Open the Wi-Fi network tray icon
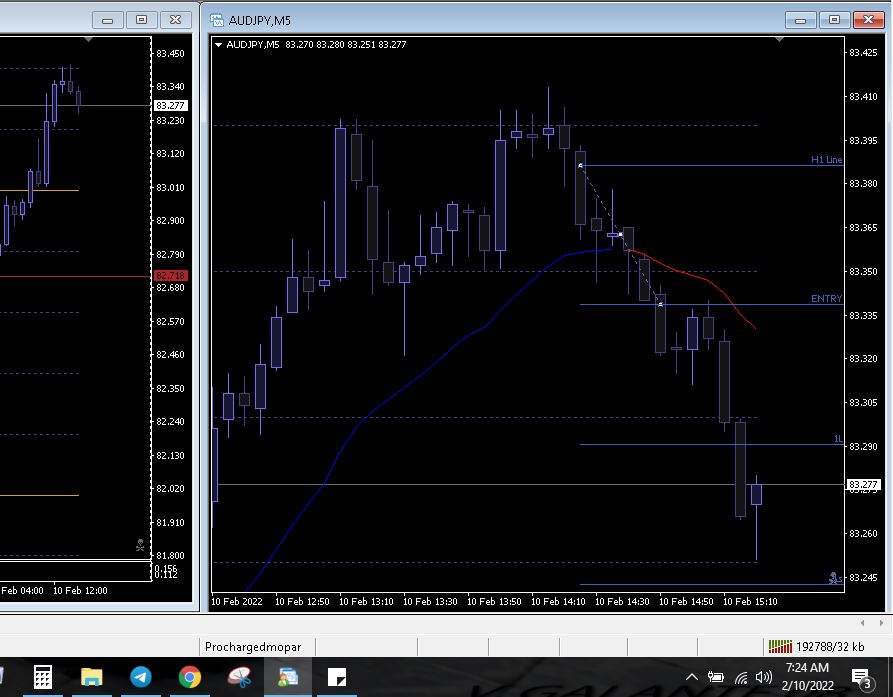Viewport: 893px width, 697px height. pos(741,677)
